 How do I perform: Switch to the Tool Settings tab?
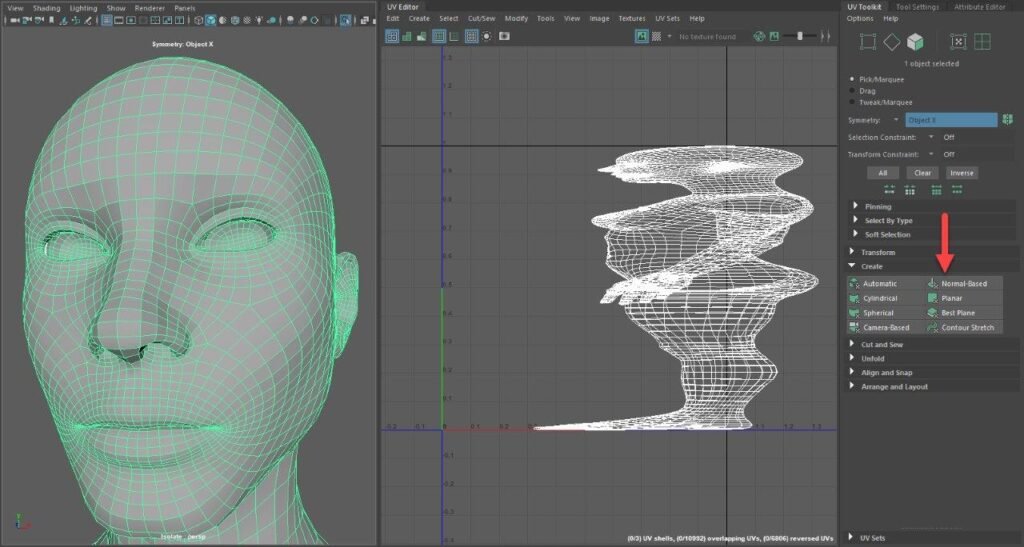(917, 7)
